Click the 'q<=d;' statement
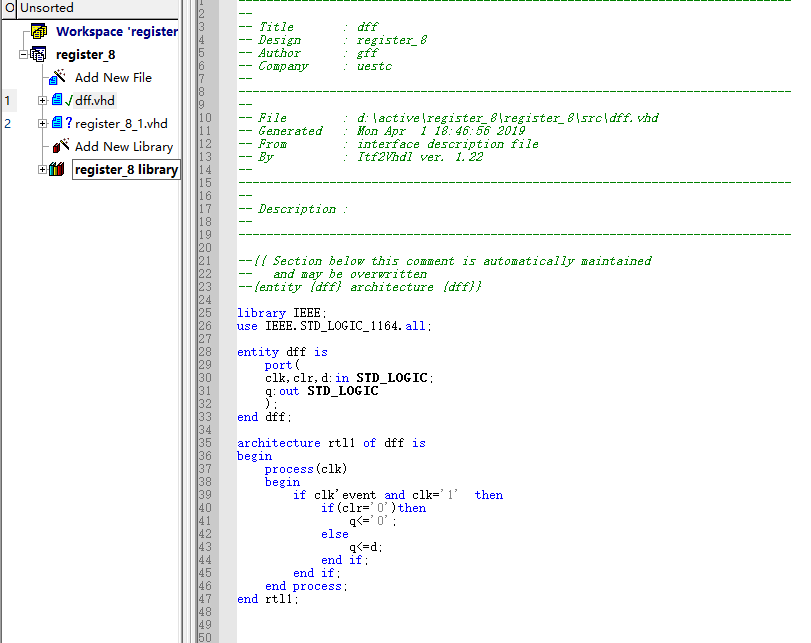Image resolution: width=811 pixels, height=643 pixels. 366,547
